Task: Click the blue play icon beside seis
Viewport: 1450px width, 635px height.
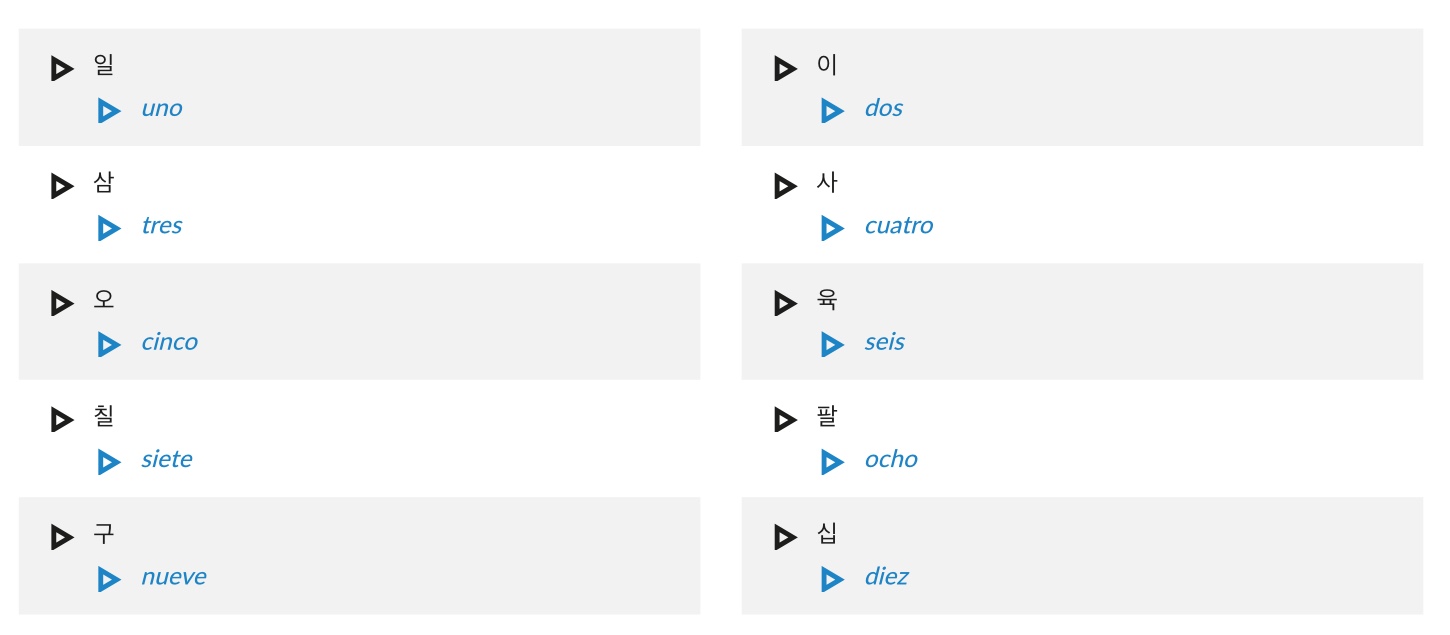Action: click(832, 345)
